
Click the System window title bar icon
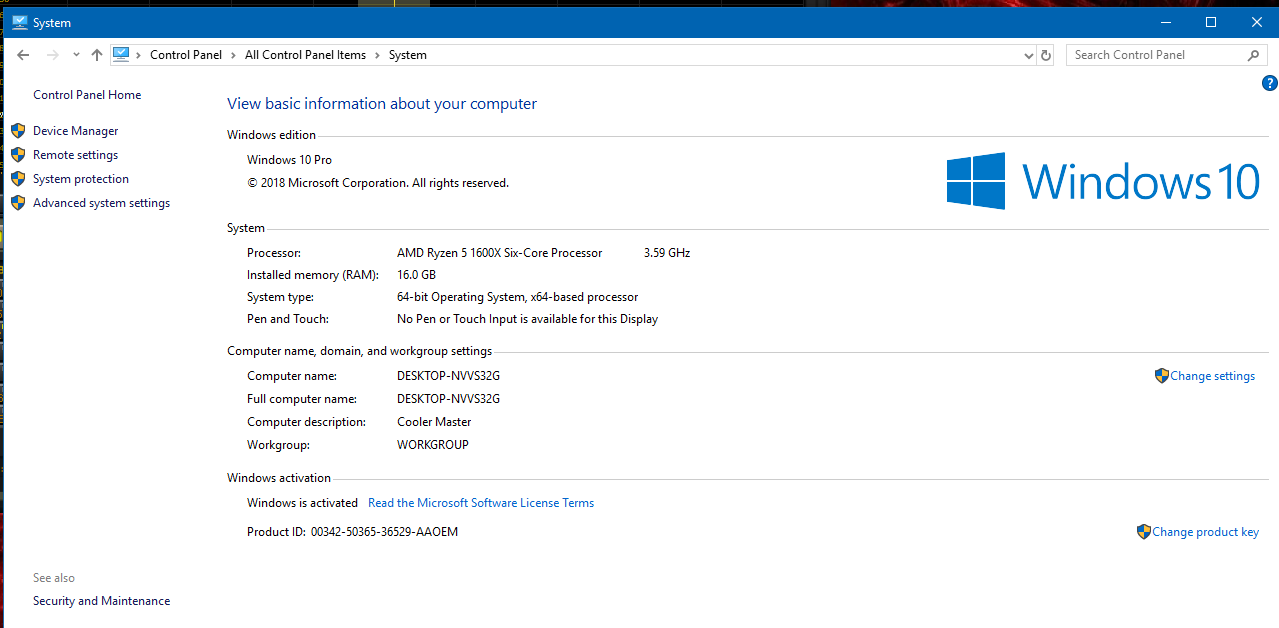(x=19, y=21)
